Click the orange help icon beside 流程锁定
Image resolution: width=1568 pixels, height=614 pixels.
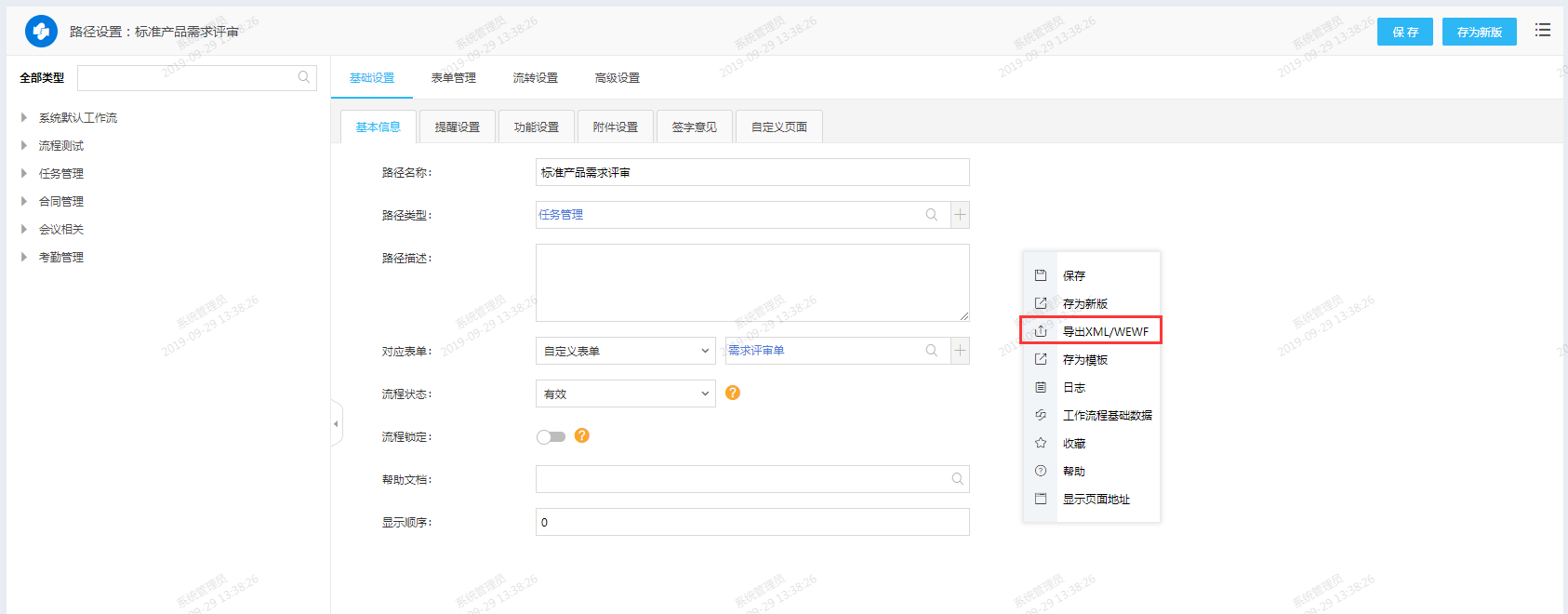[x=582, y=435]
